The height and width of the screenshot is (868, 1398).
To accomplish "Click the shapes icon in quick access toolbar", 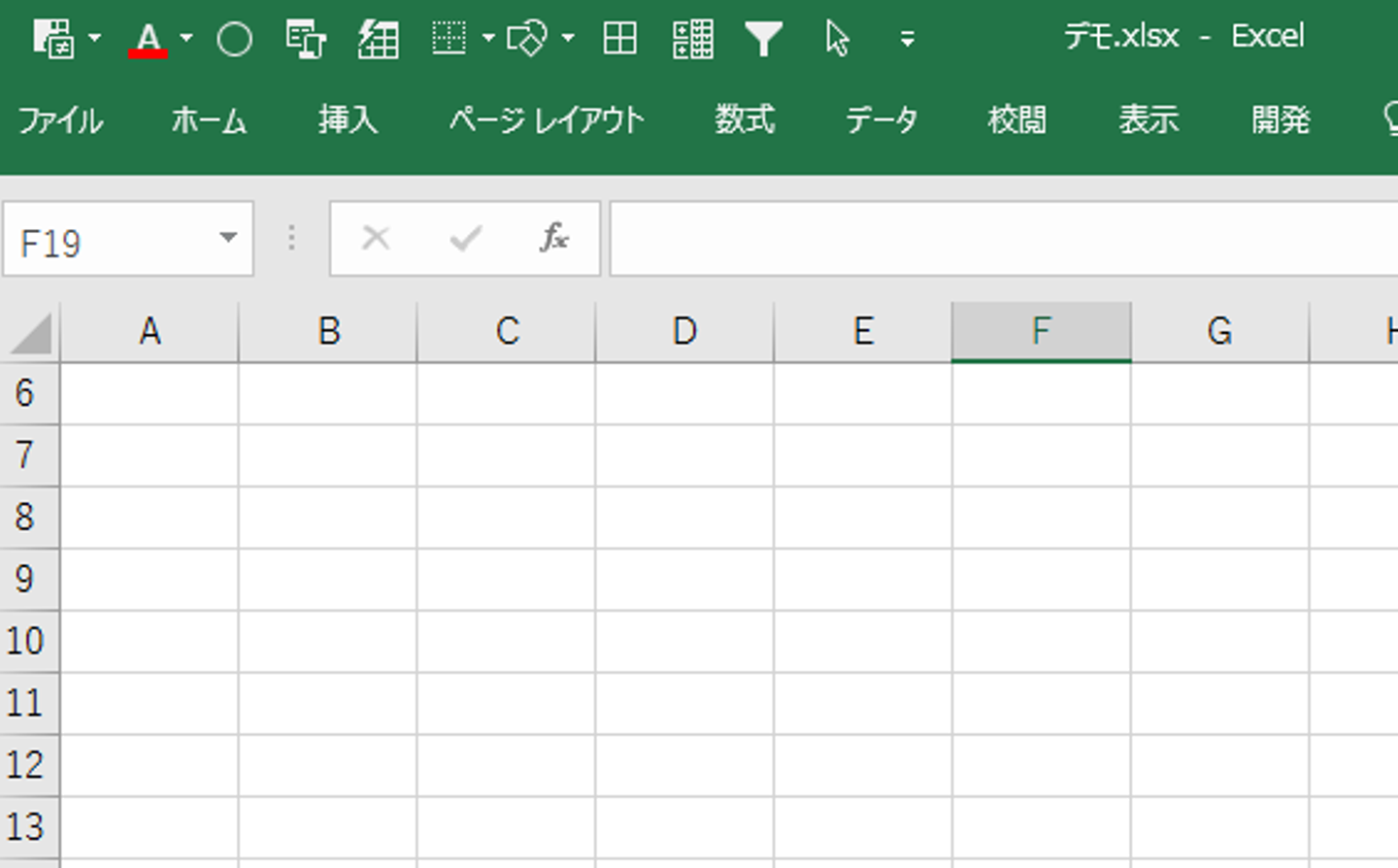I will pyautogui.click(x=527, y=39).
